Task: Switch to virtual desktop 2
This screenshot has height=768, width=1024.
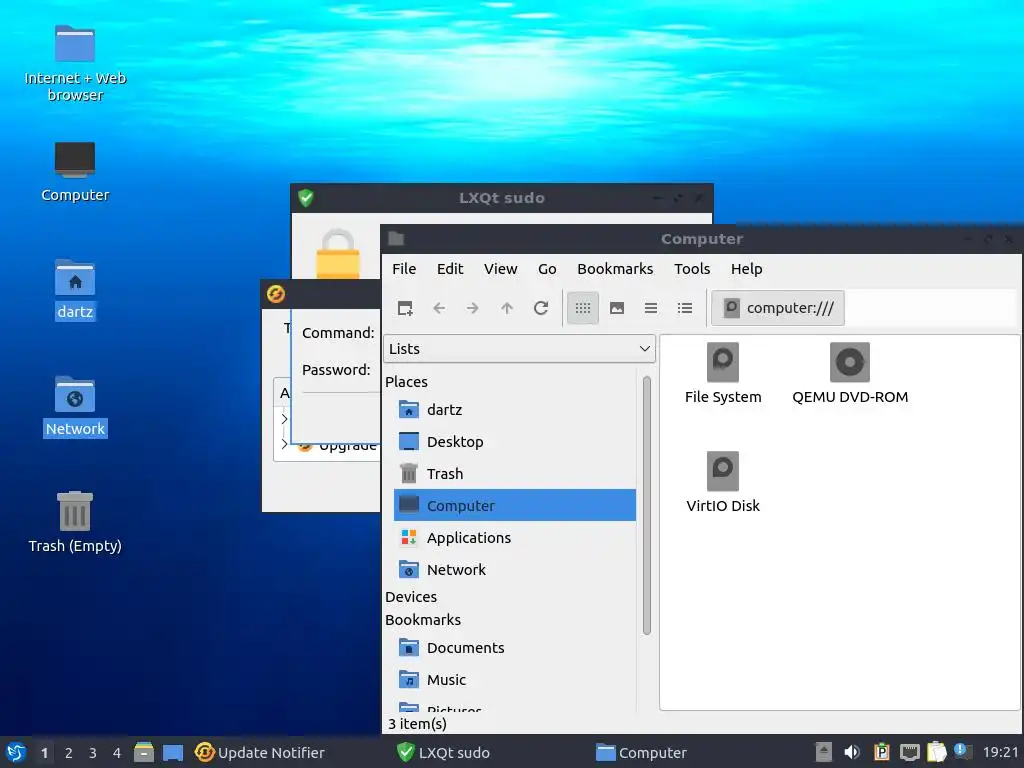Action: [69, 753]
